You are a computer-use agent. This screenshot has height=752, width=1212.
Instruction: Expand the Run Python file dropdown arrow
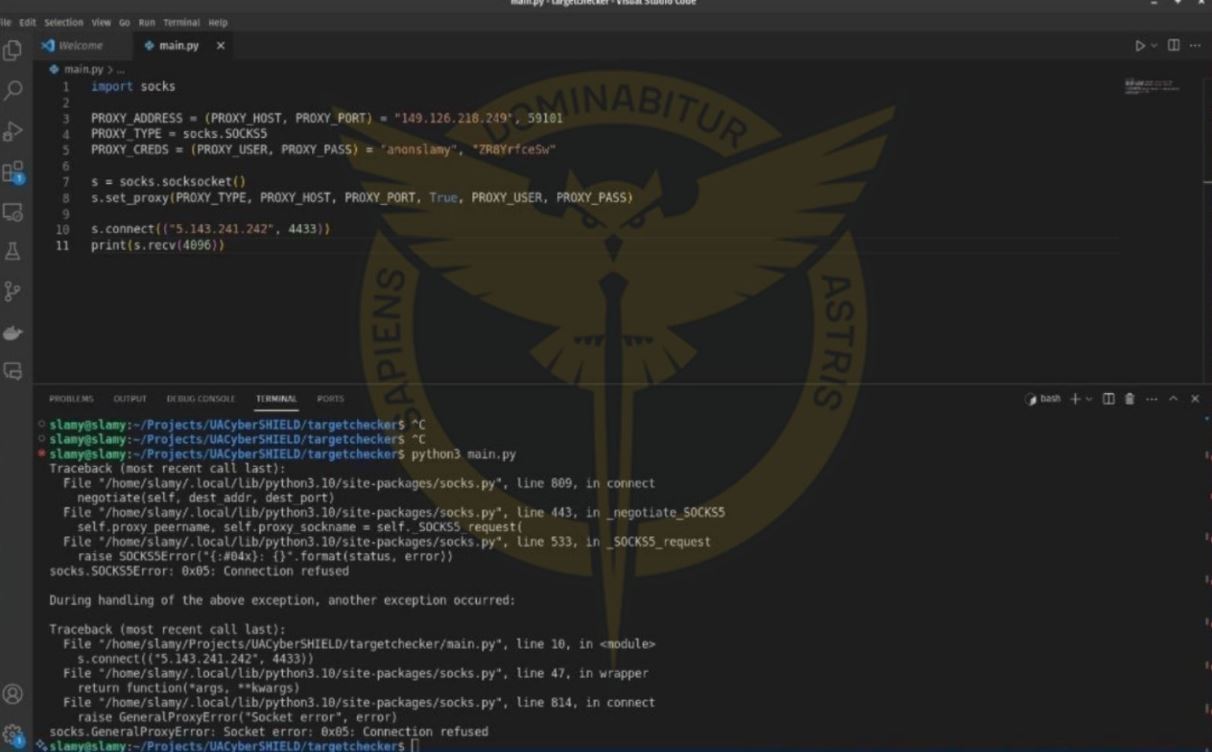click(x=1154, y=46)
